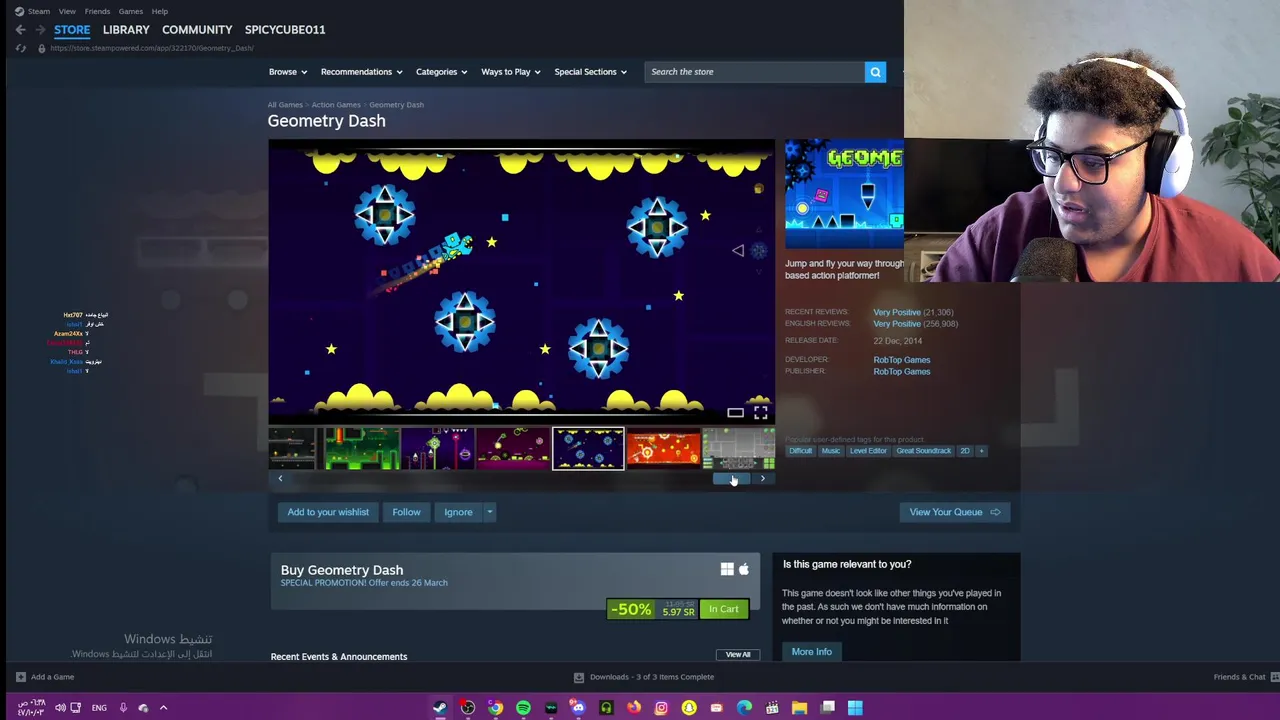Open File Explorer from the taskbar

click(799, 708)
